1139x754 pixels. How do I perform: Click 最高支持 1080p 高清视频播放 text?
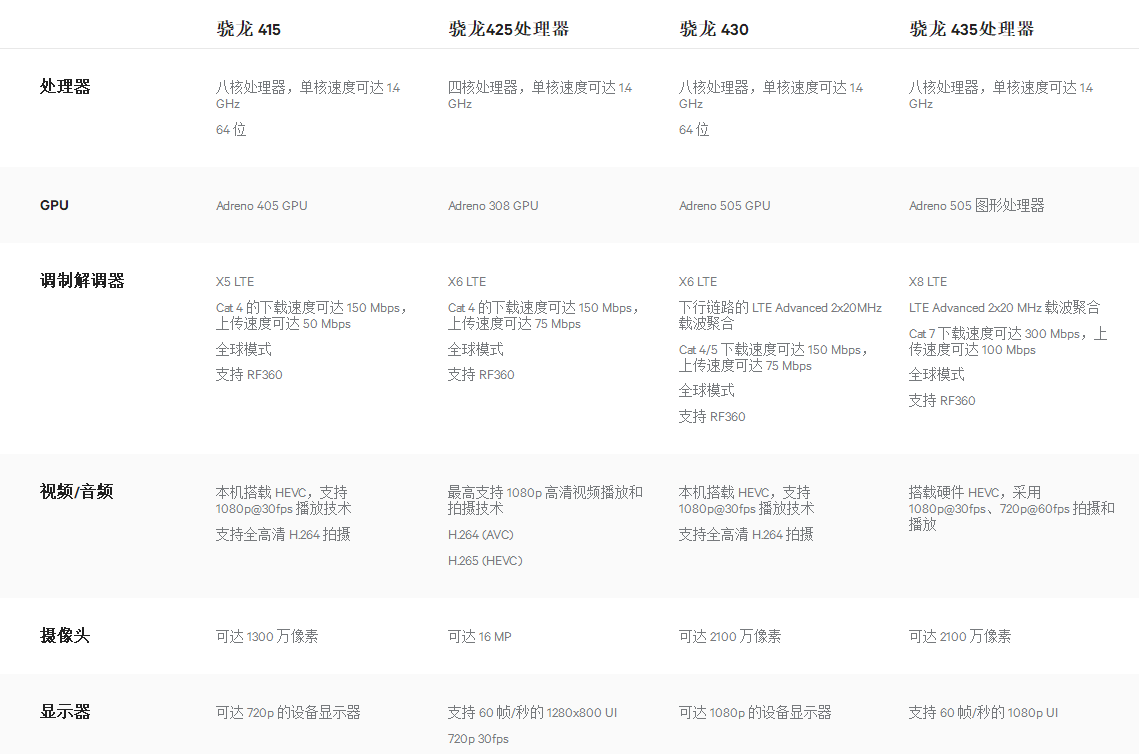point(546,500)
